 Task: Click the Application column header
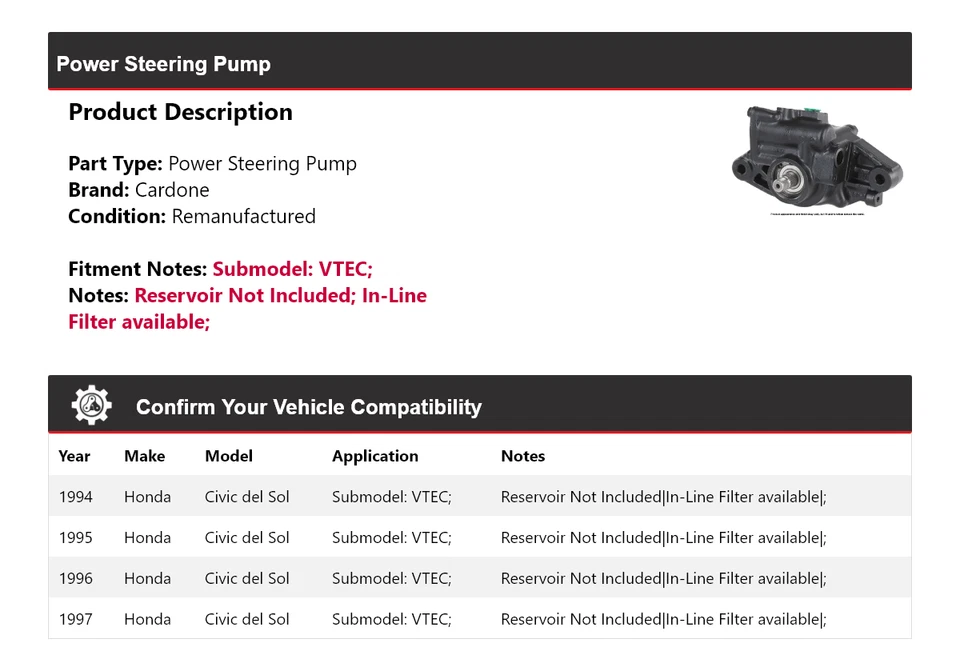point(375,456)
